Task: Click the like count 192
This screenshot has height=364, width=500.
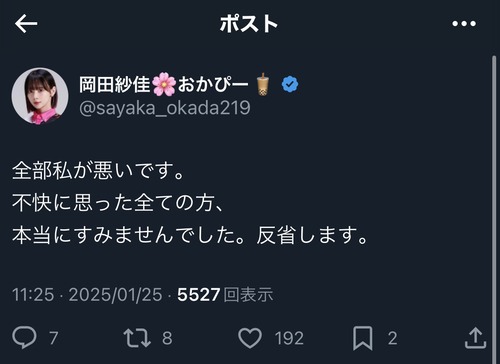Action: pos(289,338)
